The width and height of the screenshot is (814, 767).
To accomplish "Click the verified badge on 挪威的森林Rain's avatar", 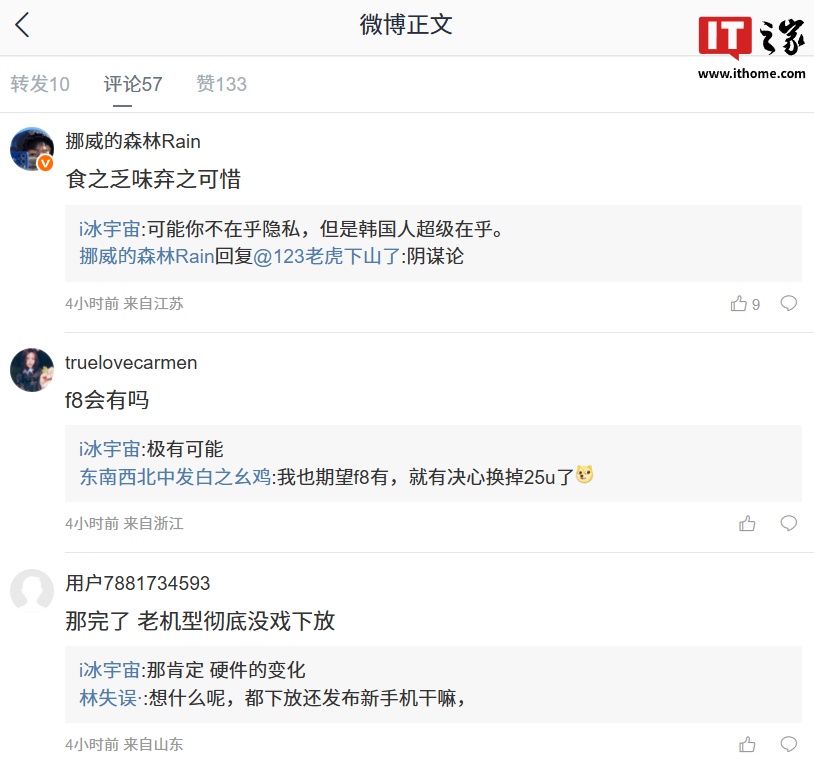I will (x=46, y=163).
